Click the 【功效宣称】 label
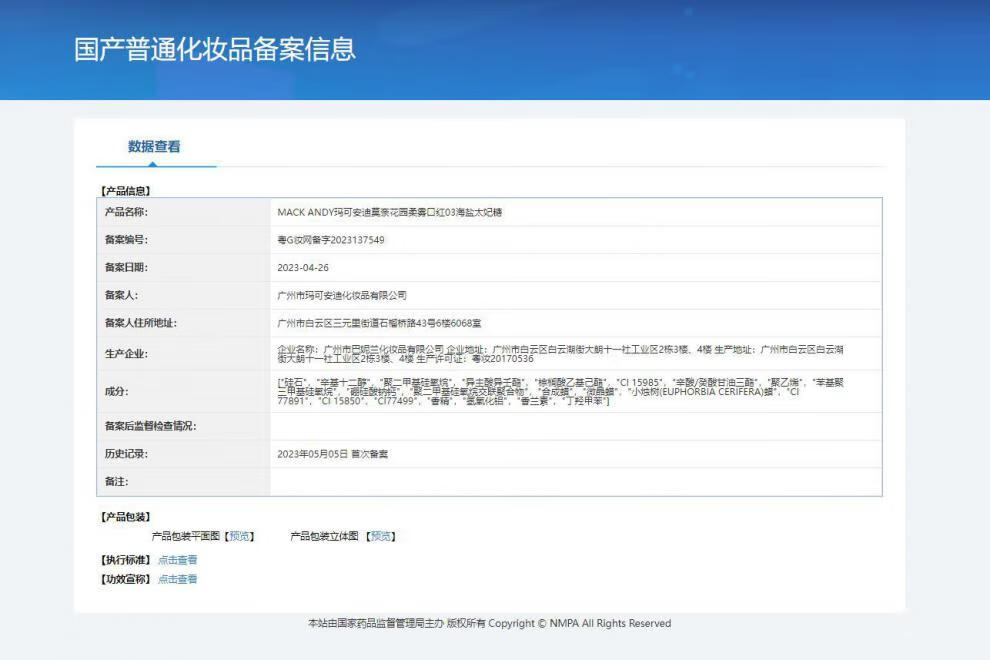990x660 pixels. click(x=126, y=579)
